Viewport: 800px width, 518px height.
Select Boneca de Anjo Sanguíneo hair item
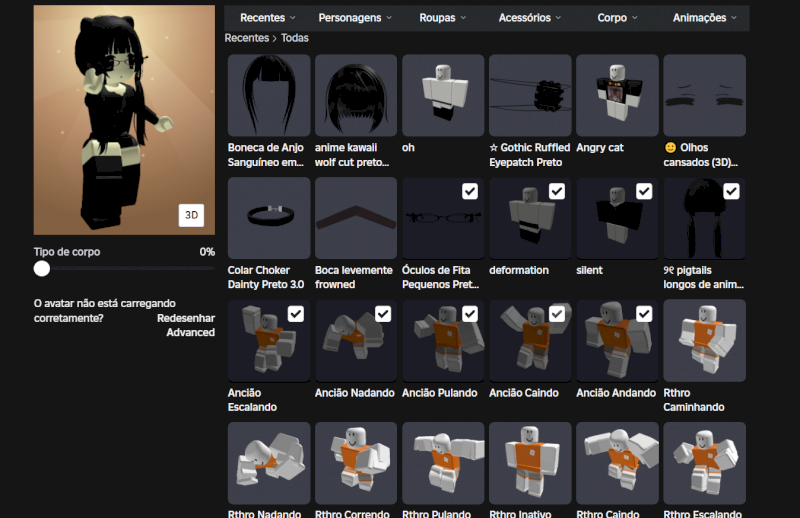coord(269,95)
